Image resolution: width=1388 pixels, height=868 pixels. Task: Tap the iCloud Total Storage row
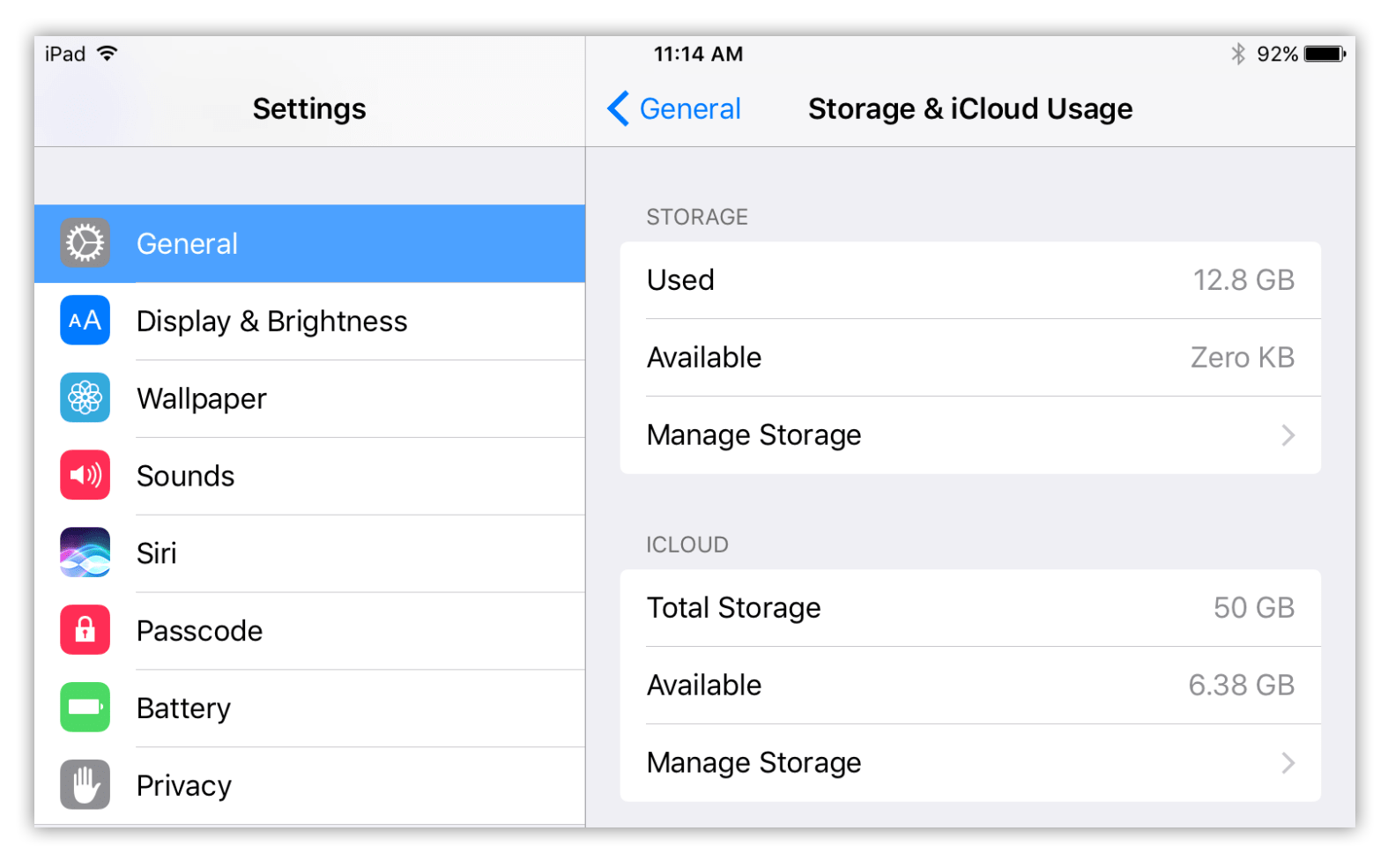(969, 608)
